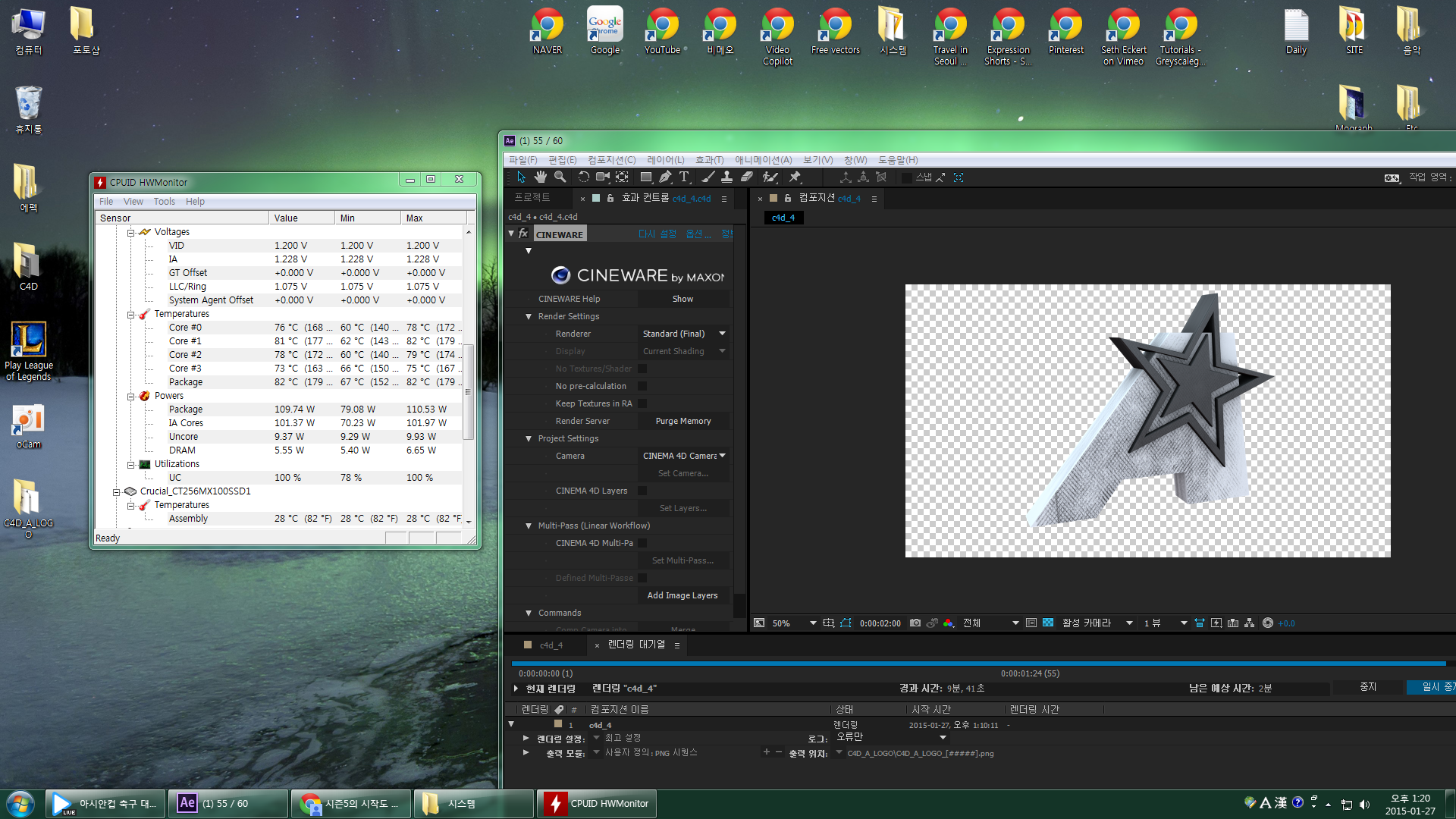The height and width of the screenshot is (819, 1456).
Task: Open the 컴포지션(C) menu
Action: pyautogui.click(x=611, y=160)
